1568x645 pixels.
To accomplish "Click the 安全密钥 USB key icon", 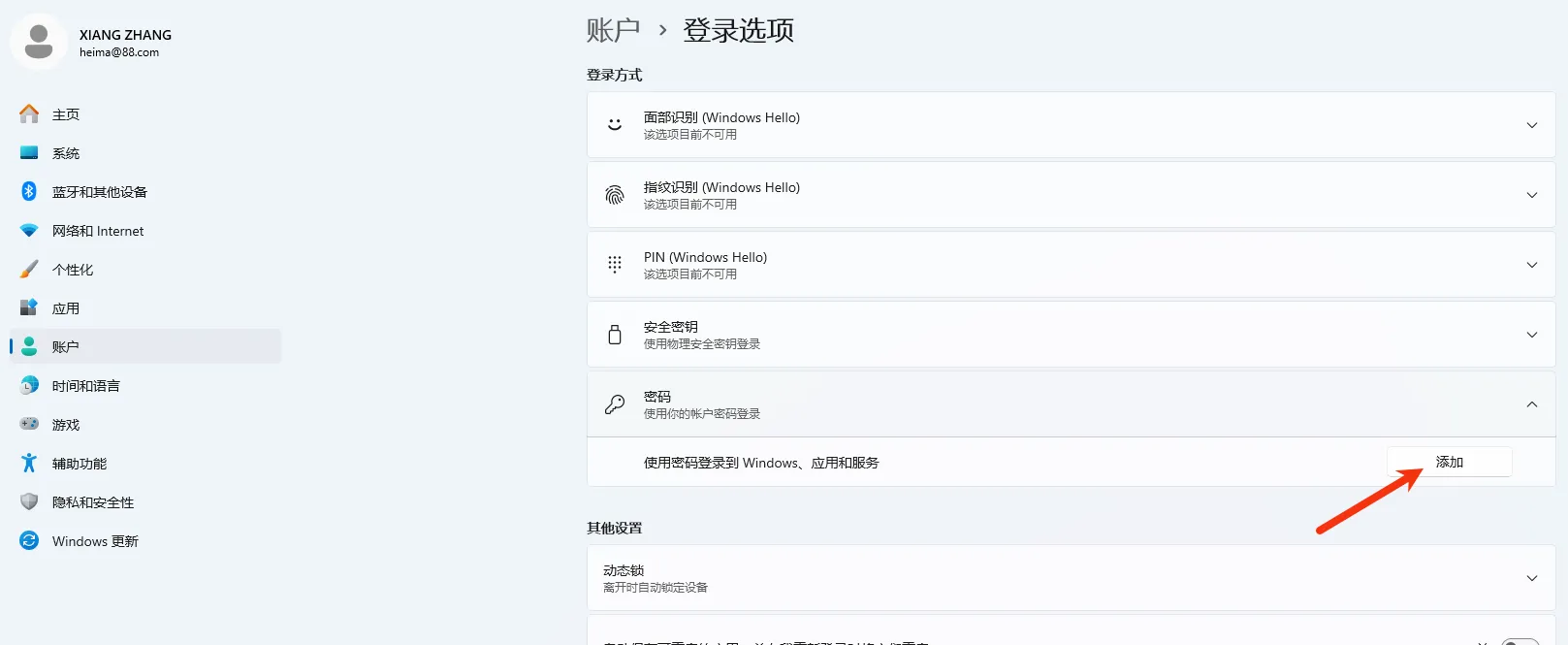I will point(615,335).
